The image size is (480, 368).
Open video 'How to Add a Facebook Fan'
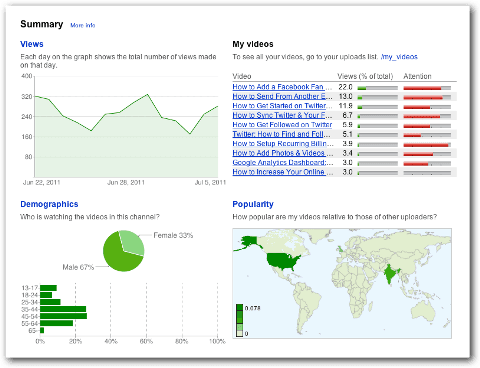coord(278,87)
